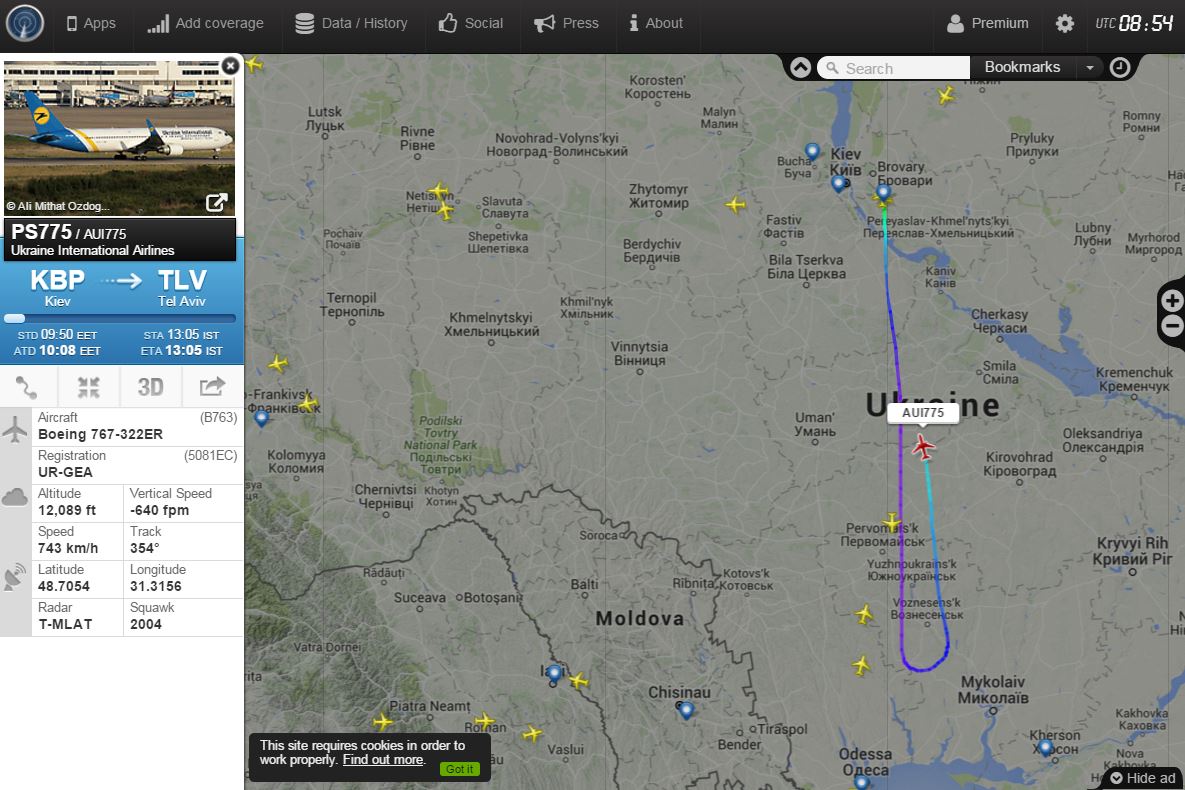Click the flight progress bar

click(119, 318)
